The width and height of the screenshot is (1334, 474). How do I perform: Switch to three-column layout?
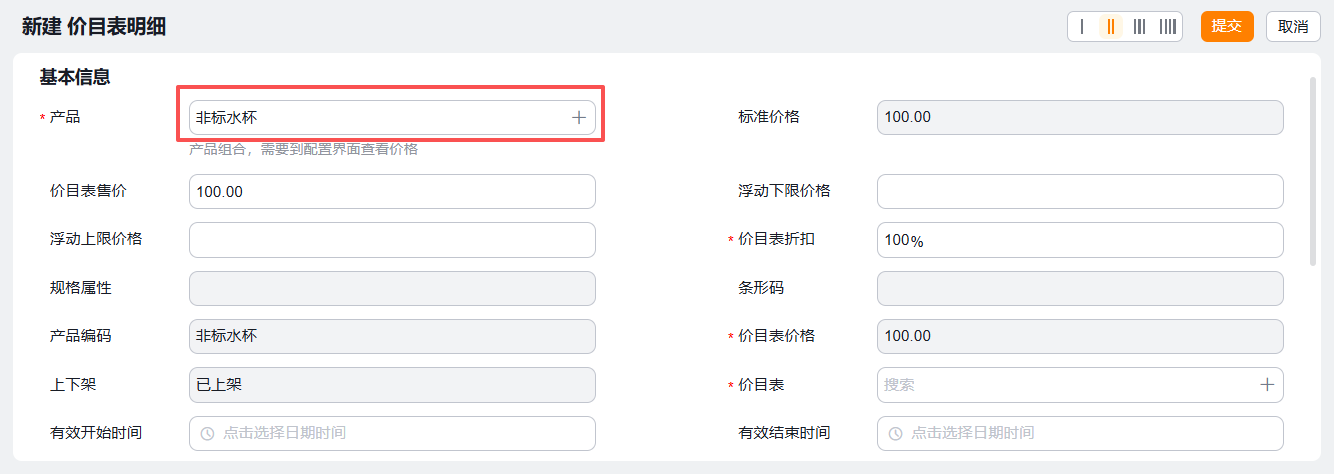click(x=1139, y=27)
